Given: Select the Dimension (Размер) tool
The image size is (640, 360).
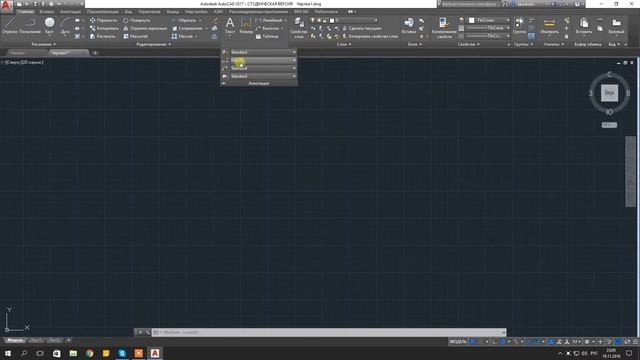Looking at the screenshot, I should [246, 26].
